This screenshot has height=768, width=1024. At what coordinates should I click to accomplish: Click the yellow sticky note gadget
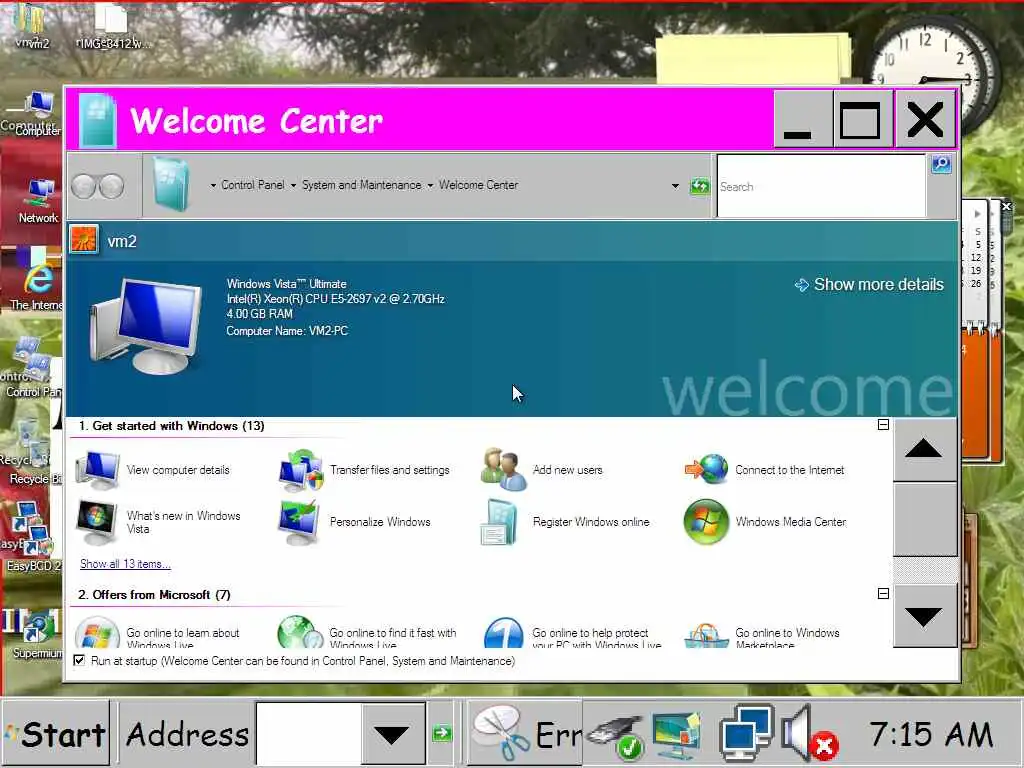click(x=754, y=60)
